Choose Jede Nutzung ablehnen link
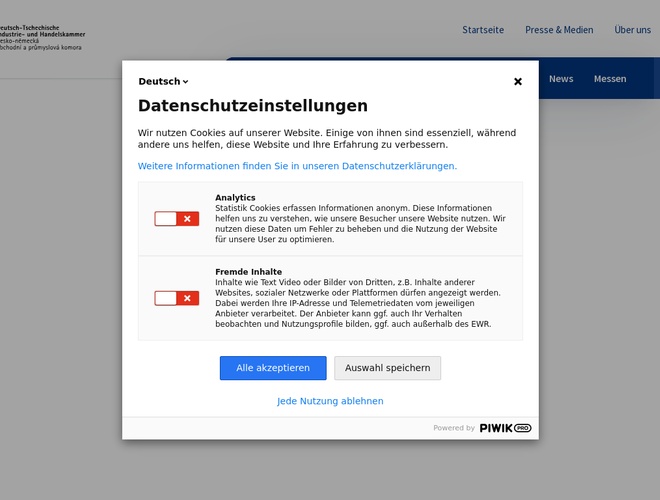Image resolution: width=660 pixels, height=500 pixels. coord(330,401)
